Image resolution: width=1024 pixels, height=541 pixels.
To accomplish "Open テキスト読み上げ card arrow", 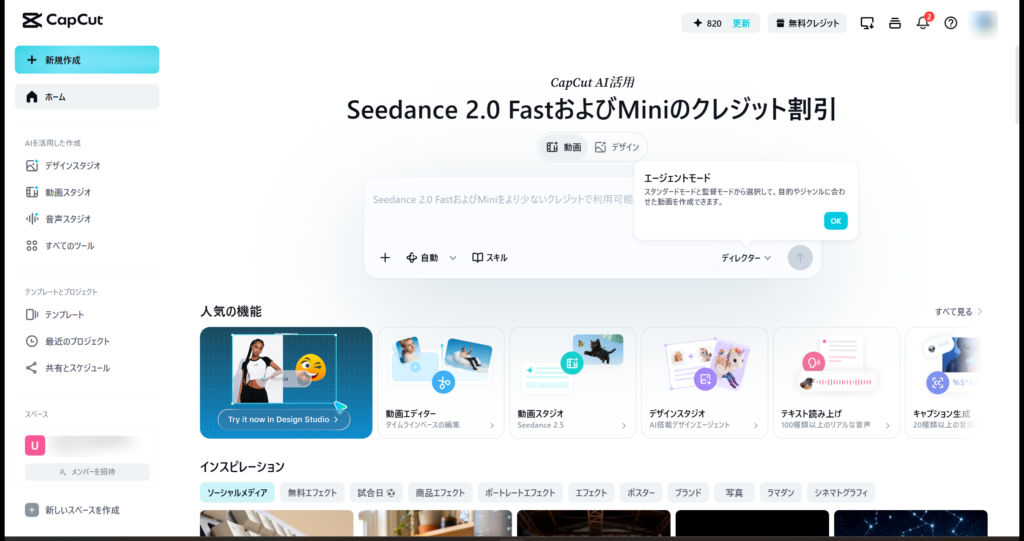I will coord(888,425).
